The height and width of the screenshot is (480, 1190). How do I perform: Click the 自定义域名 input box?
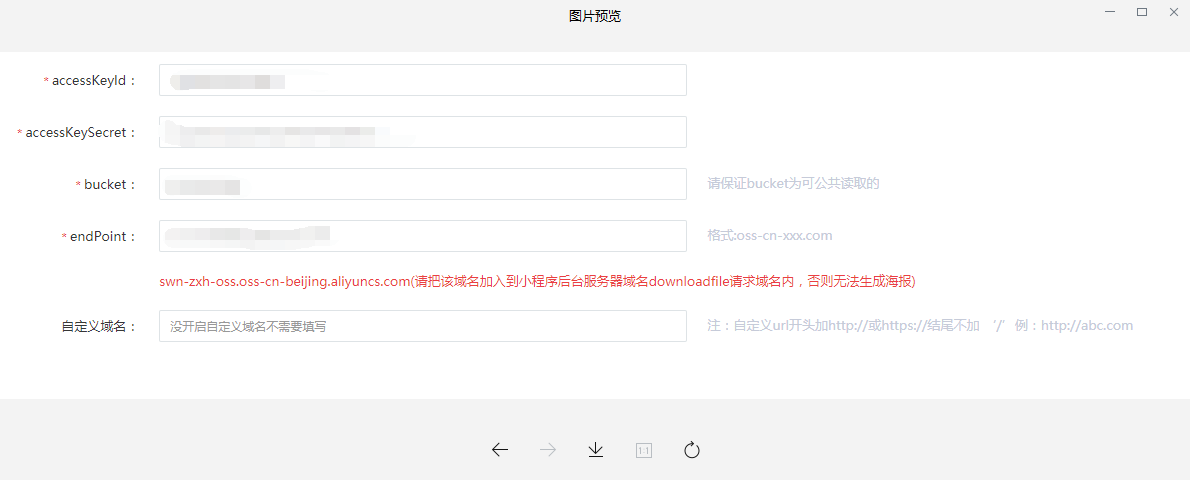[422, 326]
